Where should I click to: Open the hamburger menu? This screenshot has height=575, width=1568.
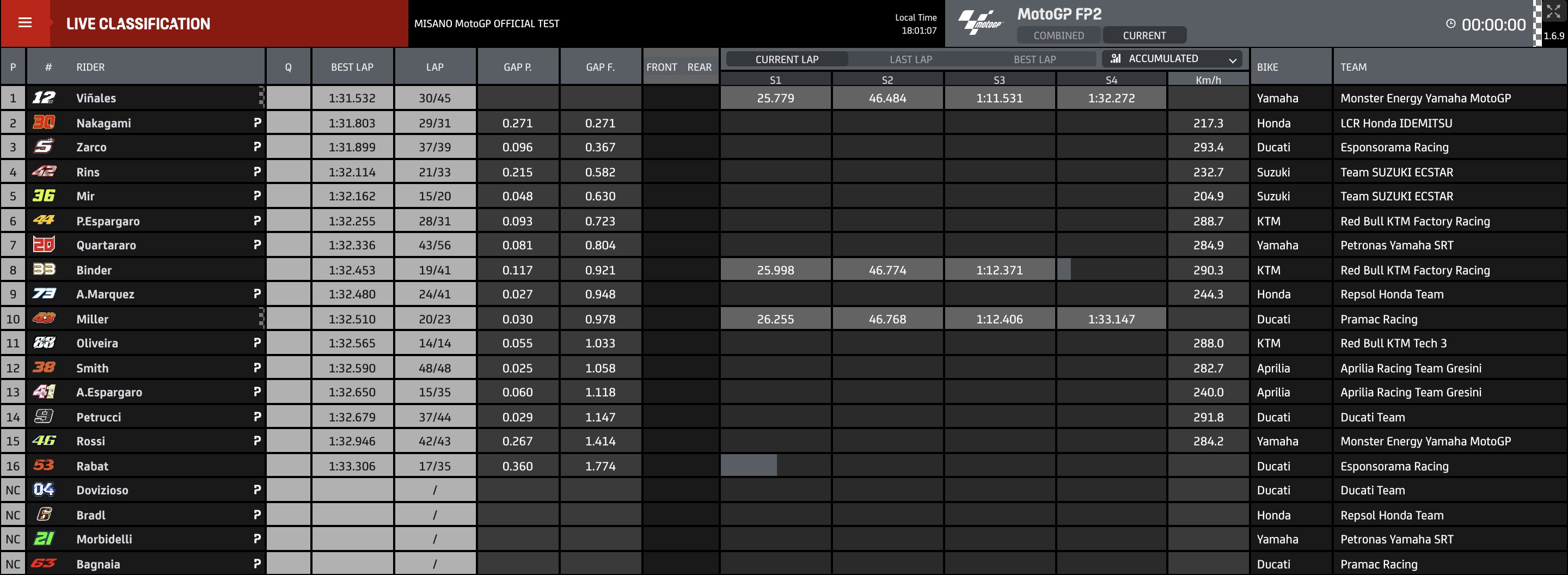tap(25, 23)
